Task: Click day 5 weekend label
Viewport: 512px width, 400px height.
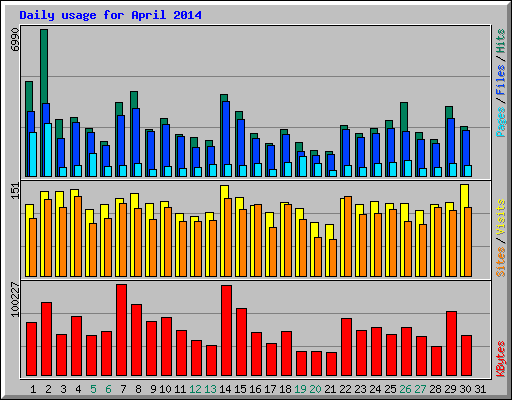Action: pyautogui.click(x=93, y=389)
